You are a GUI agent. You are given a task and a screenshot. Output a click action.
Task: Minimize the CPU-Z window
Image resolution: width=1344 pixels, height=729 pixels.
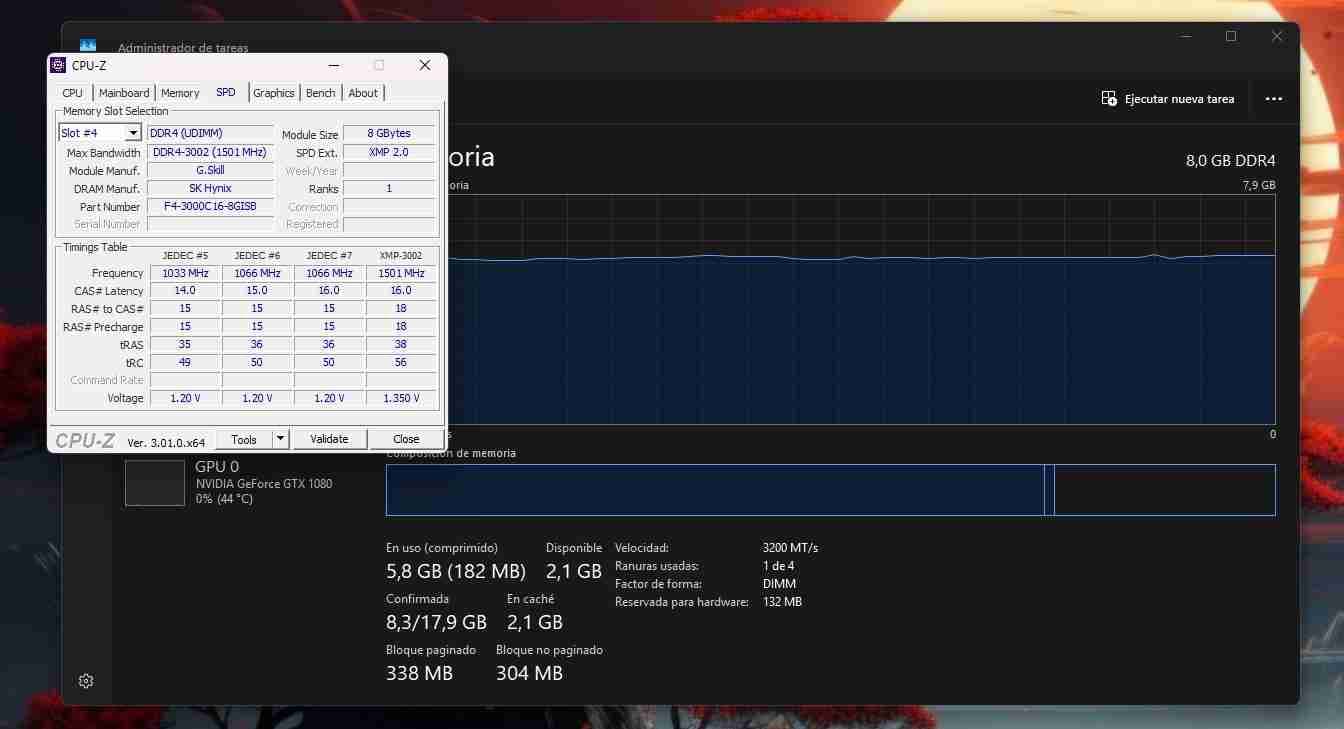pos(333,65)
